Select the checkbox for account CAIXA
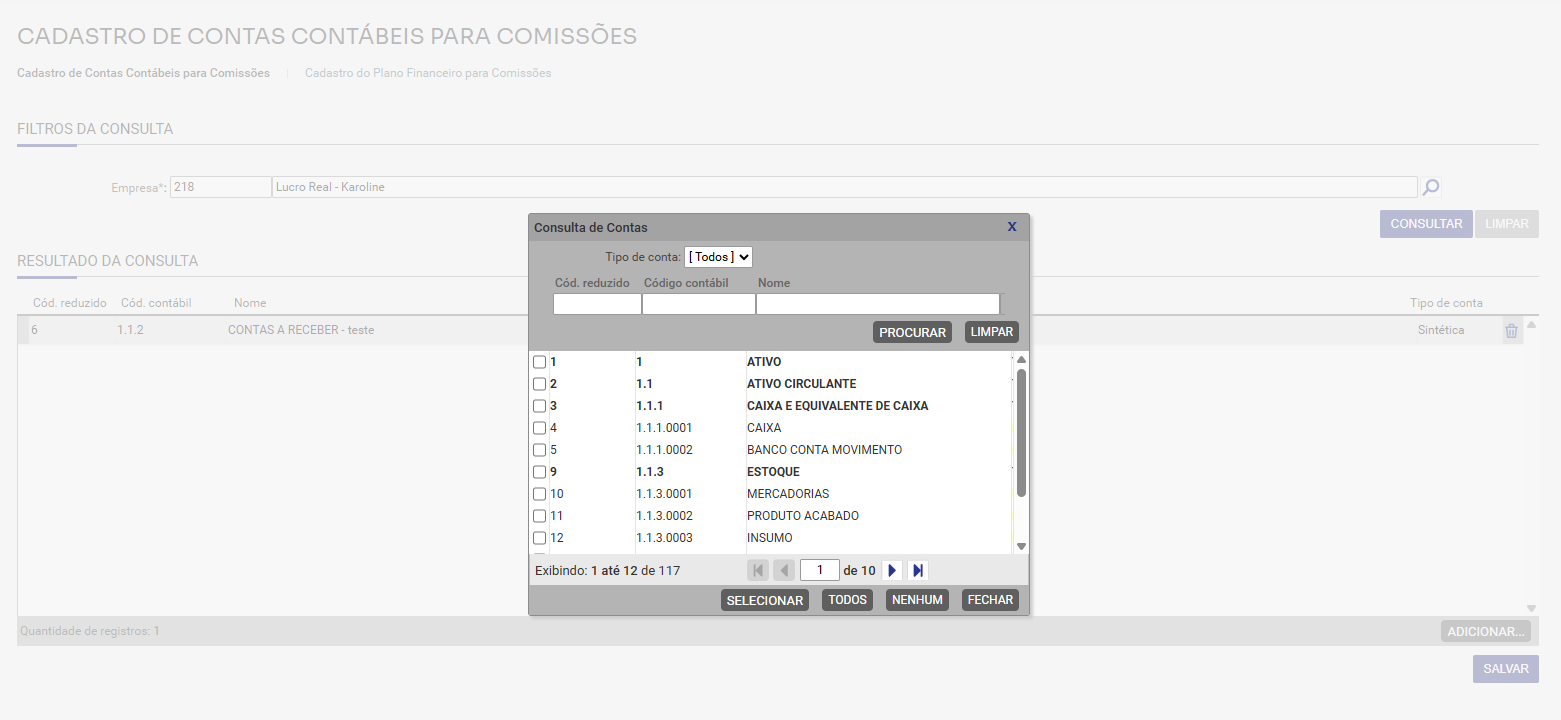1561x720 pixels. (x=540, y=428)
